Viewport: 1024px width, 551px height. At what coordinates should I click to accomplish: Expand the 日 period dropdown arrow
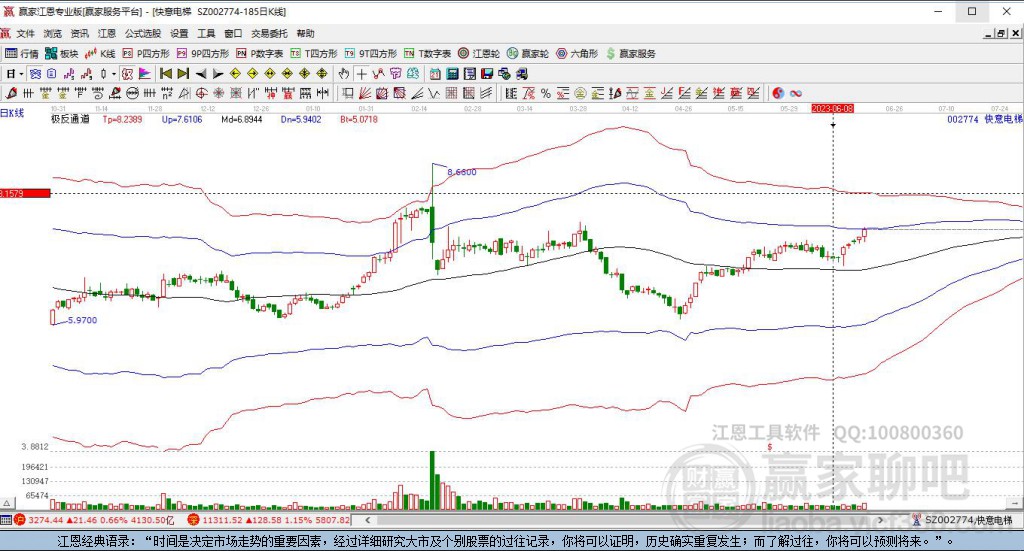click(x=21, y=74)
